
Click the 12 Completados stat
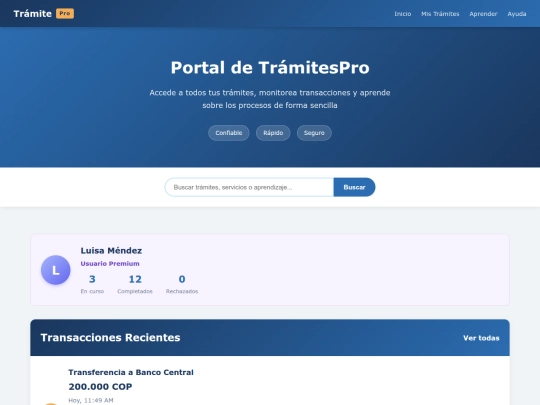(x=135, y=284)
